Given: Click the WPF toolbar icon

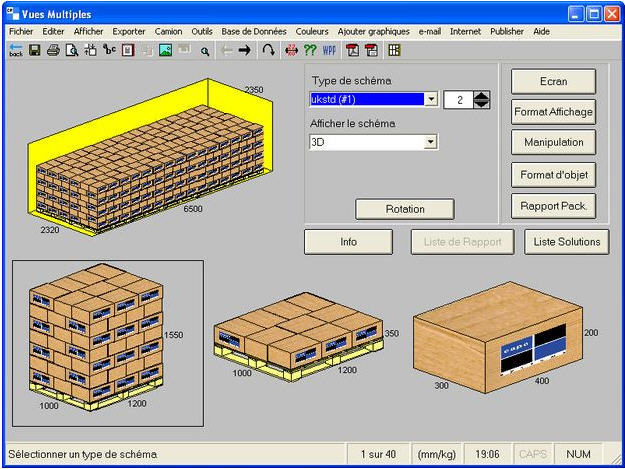Looking at the screenshot, I should tap(329, 50).
